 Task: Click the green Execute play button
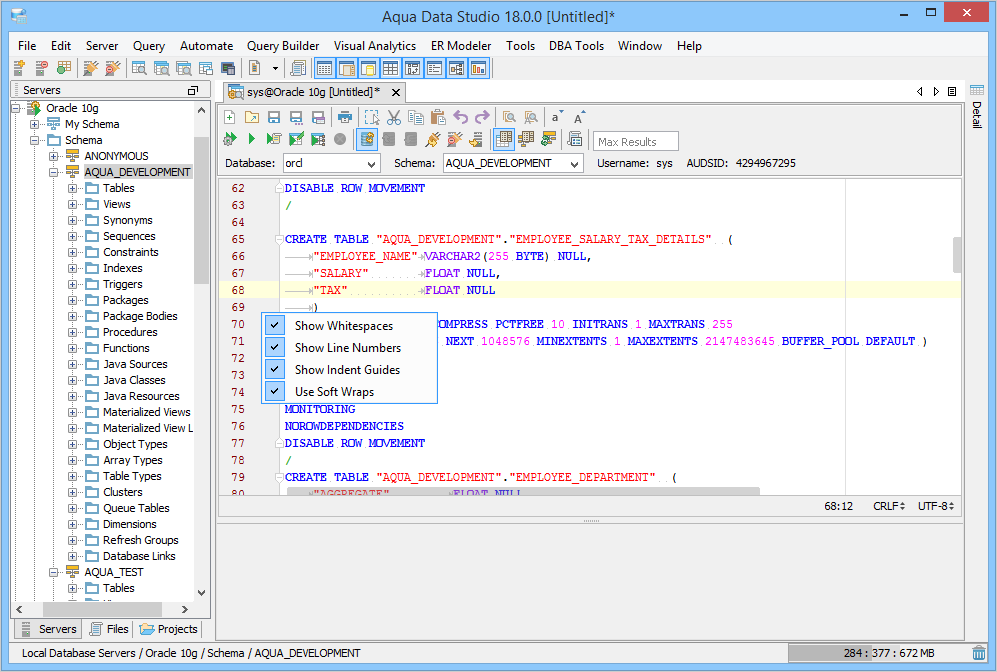click(252, 139)
